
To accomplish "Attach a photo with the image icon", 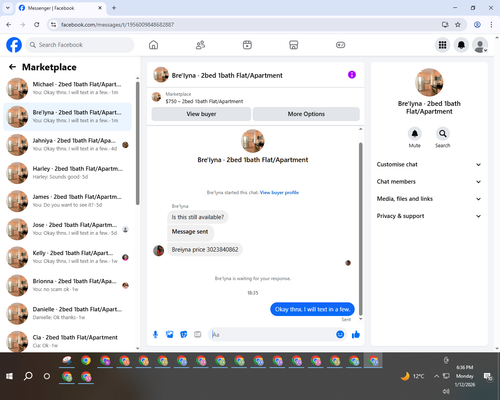I will [170, 334].
